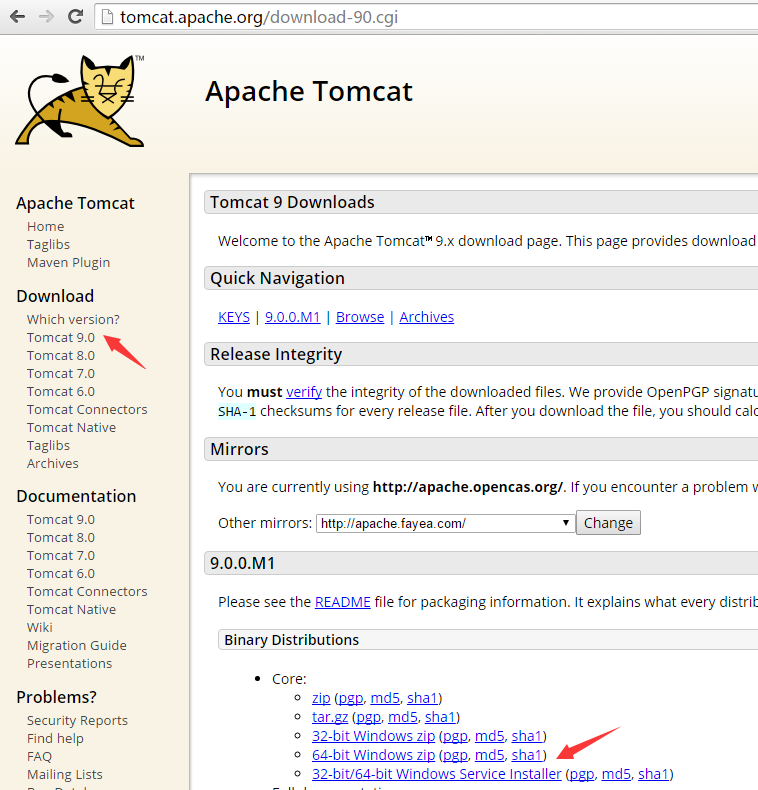Click the KEYS quick navigation link
The width and height of the screenshot is (758, 790).
(x=234, y=317)
